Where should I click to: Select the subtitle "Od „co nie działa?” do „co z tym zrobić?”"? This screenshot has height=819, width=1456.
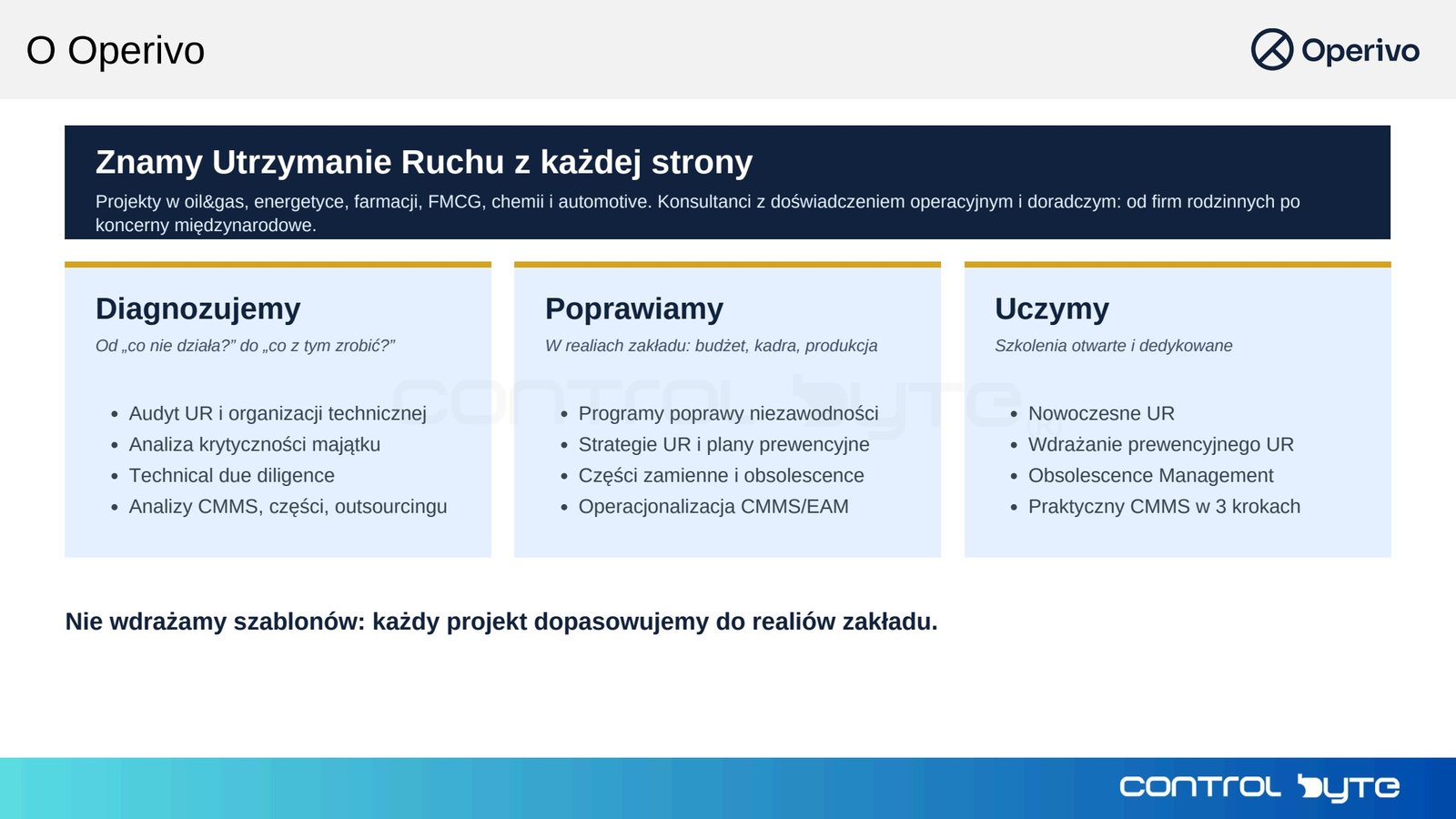coord(245,346)
